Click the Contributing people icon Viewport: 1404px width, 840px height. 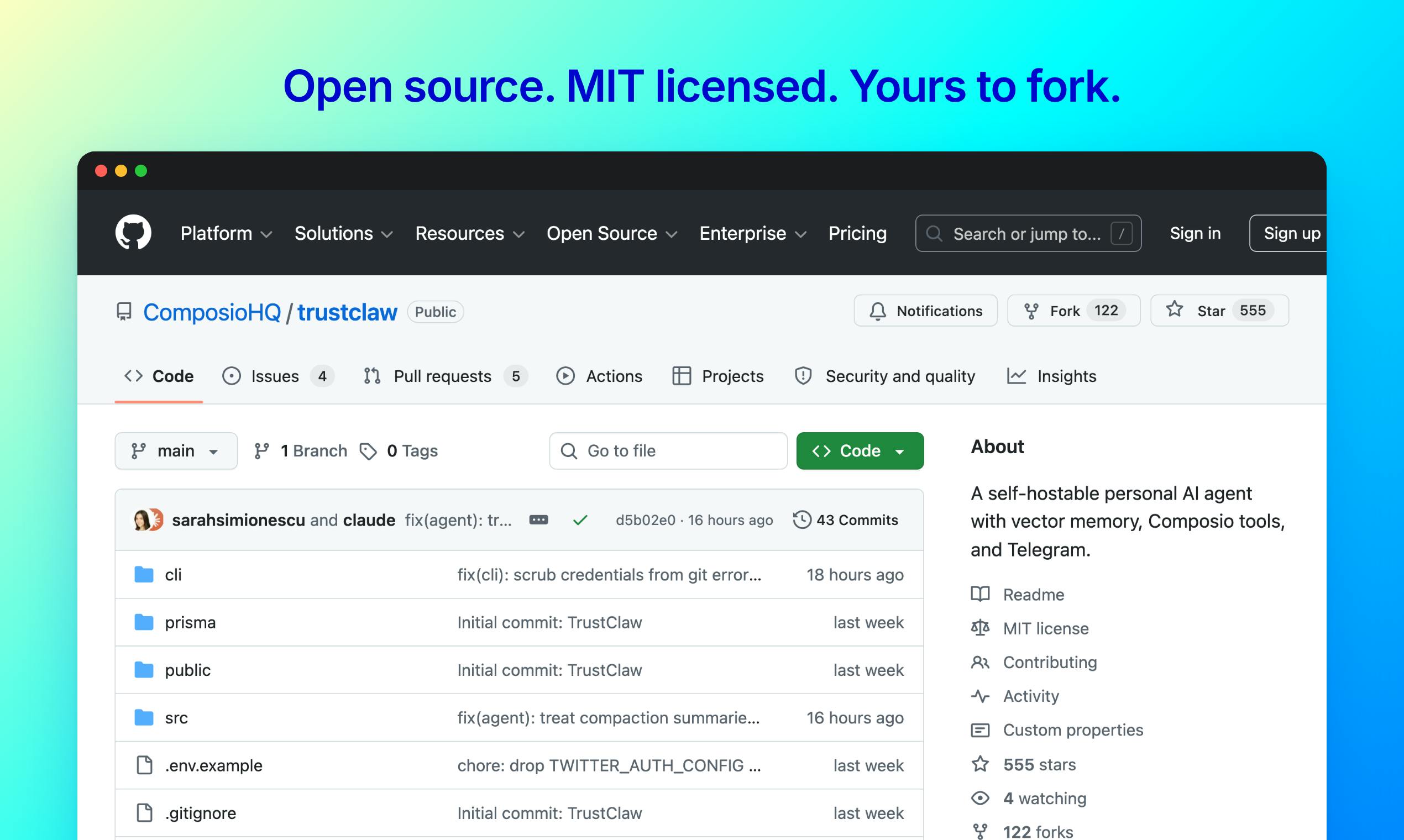click(981, 662)
